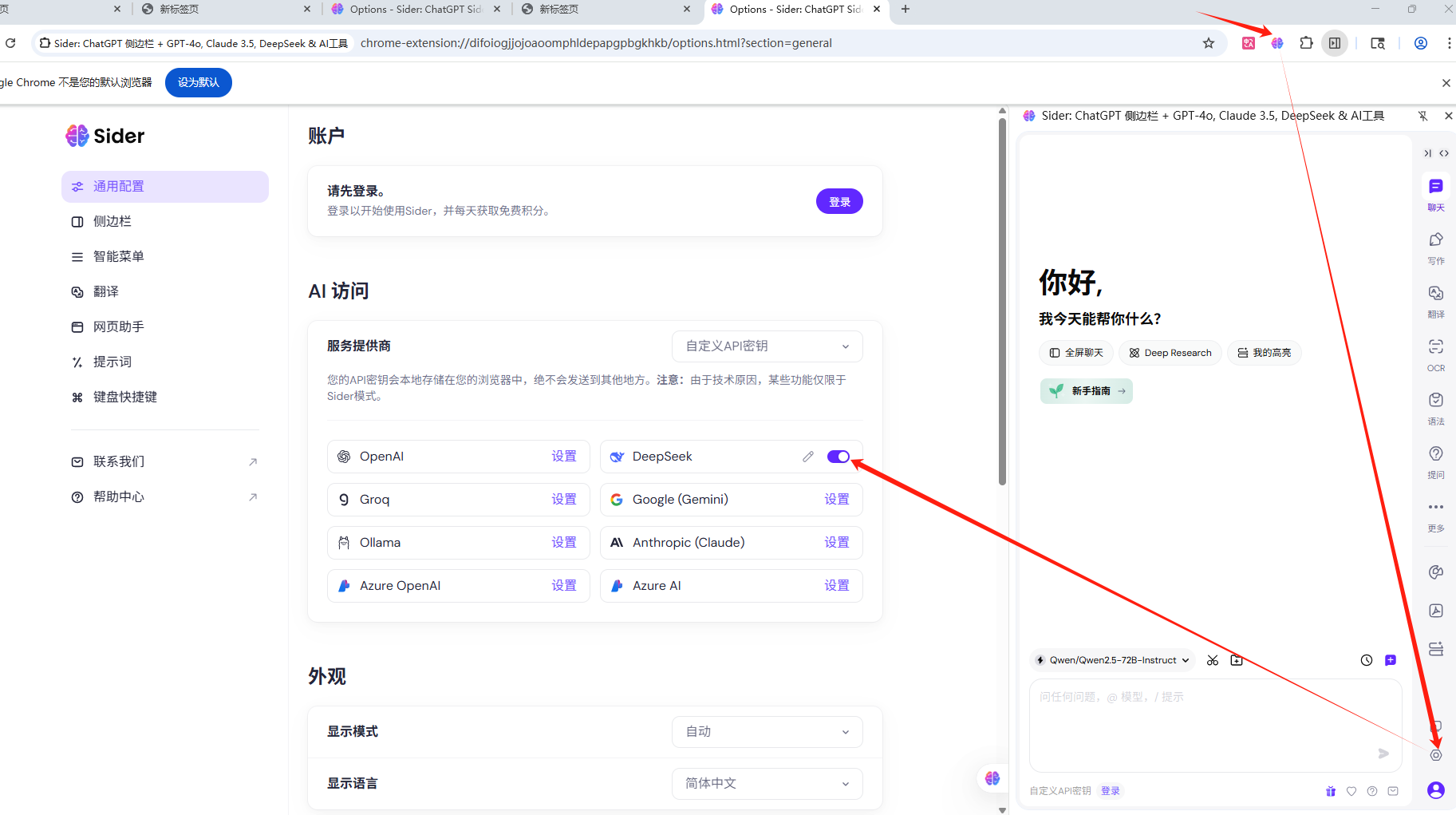The height and width of the screenshot is (815, 1456).
Task: Open the 翻译 tool in the side panel icon rail
Action: [x=1436, y=293]
